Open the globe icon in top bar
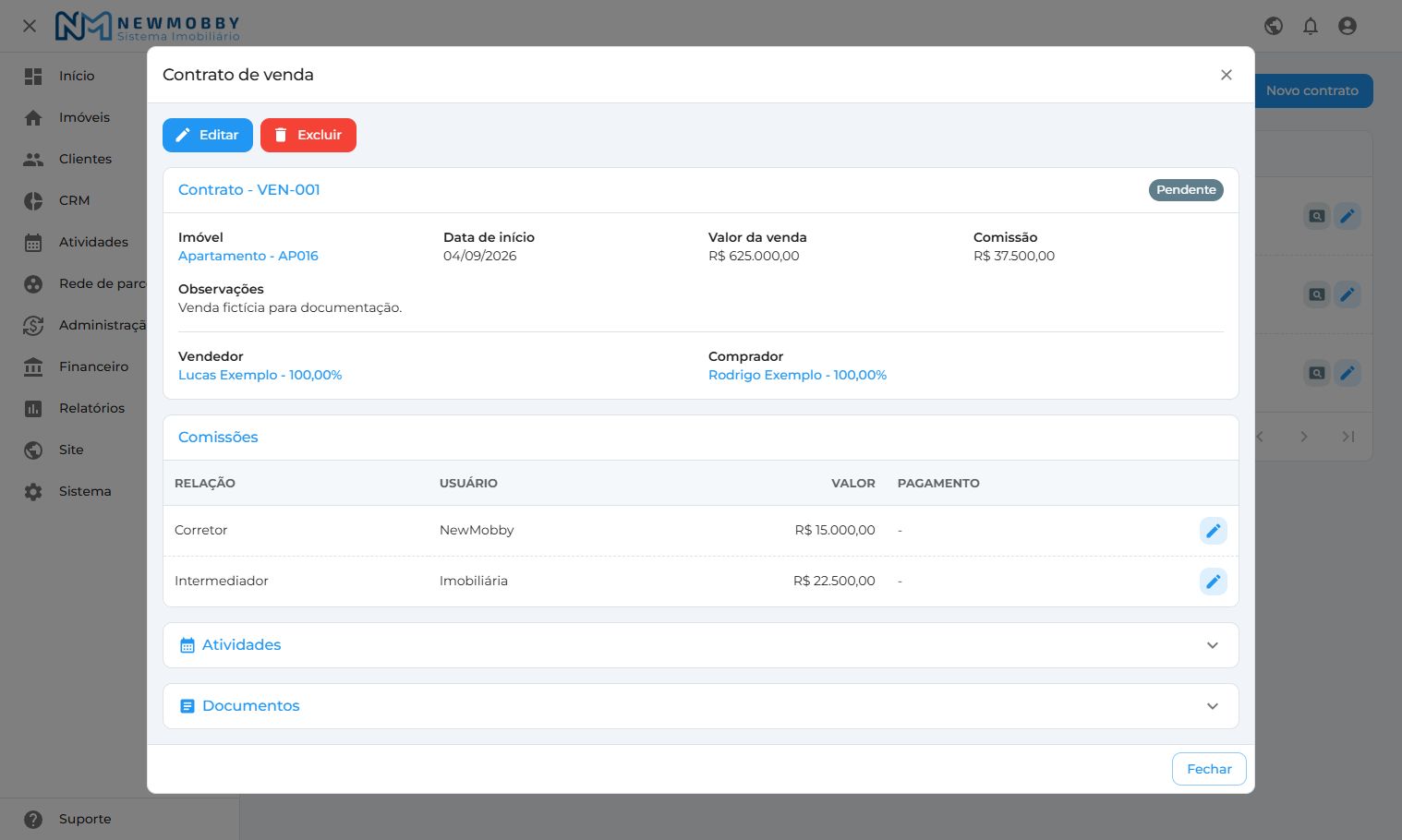This screenshot has width=1402, height=840. click(x=1274, y=26)
